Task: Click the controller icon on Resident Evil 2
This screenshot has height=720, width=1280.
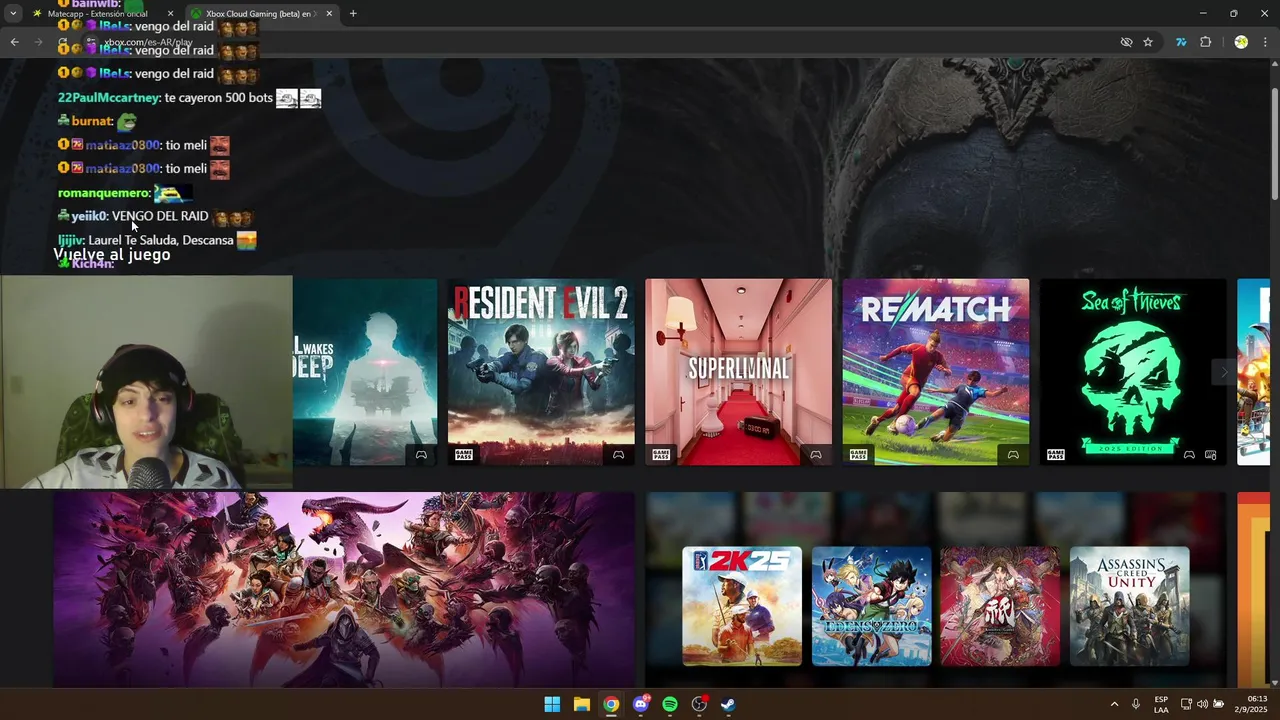Action: (x=618, y=455)
